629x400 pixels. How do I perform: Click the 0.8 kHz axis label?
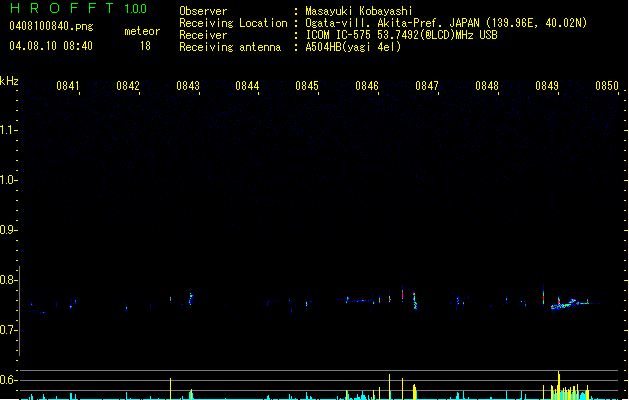(7, 280)
